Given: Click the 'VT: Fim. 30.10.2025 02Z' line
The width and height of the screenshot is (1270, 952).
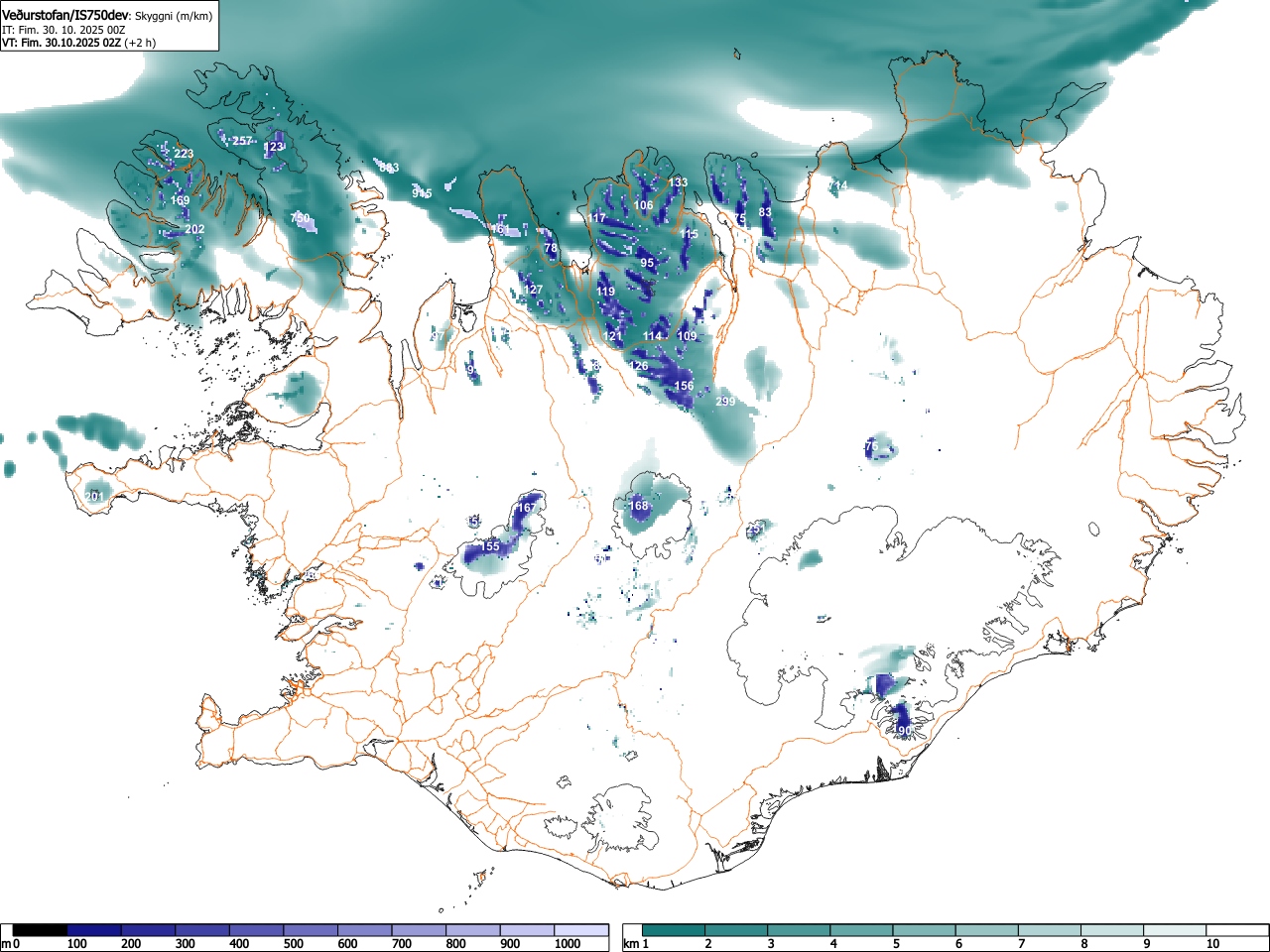Looking at the screenshot, I should coord(62,43).
